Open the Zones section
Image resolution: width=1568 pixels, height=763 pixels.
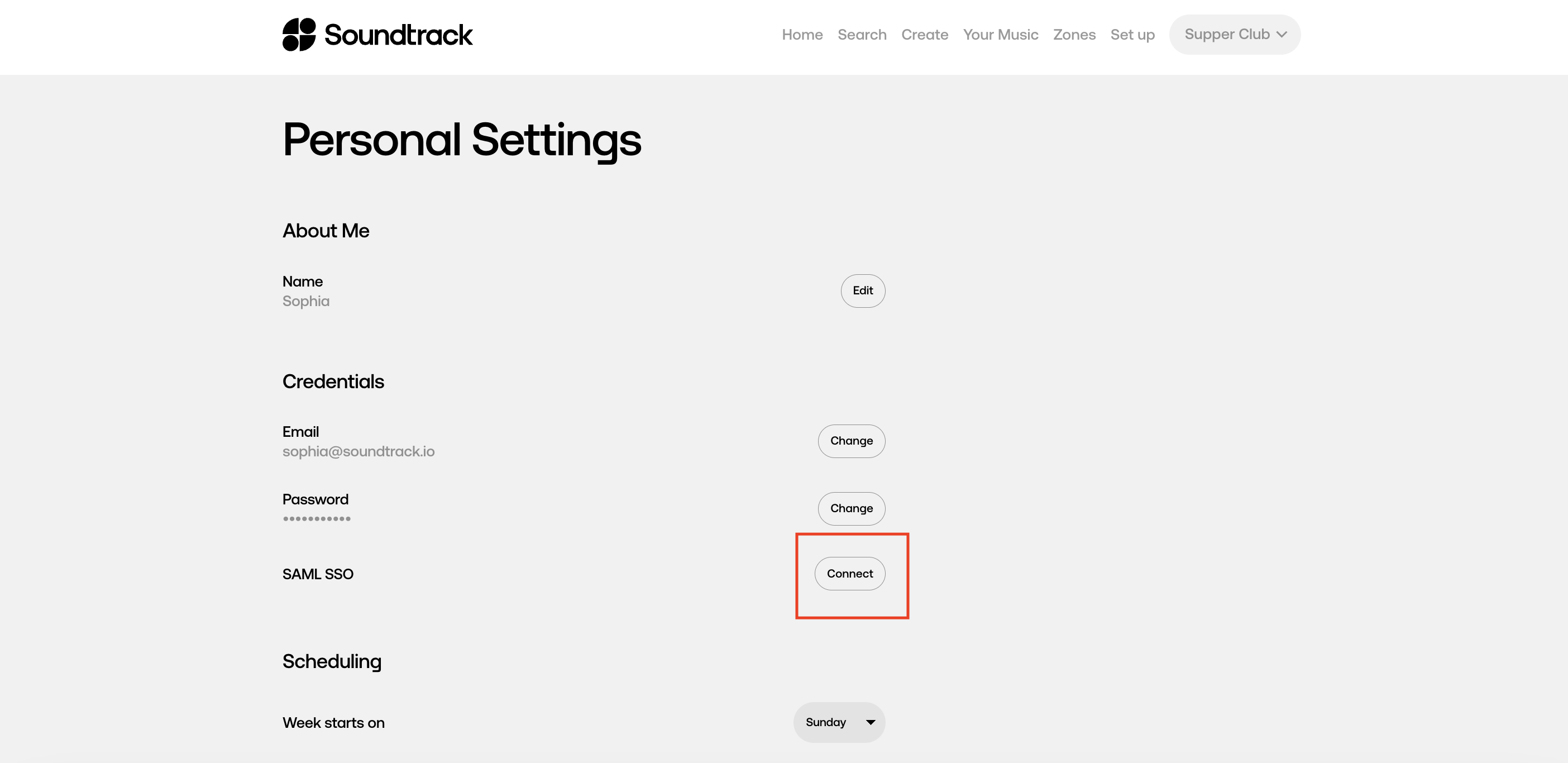1074,35
